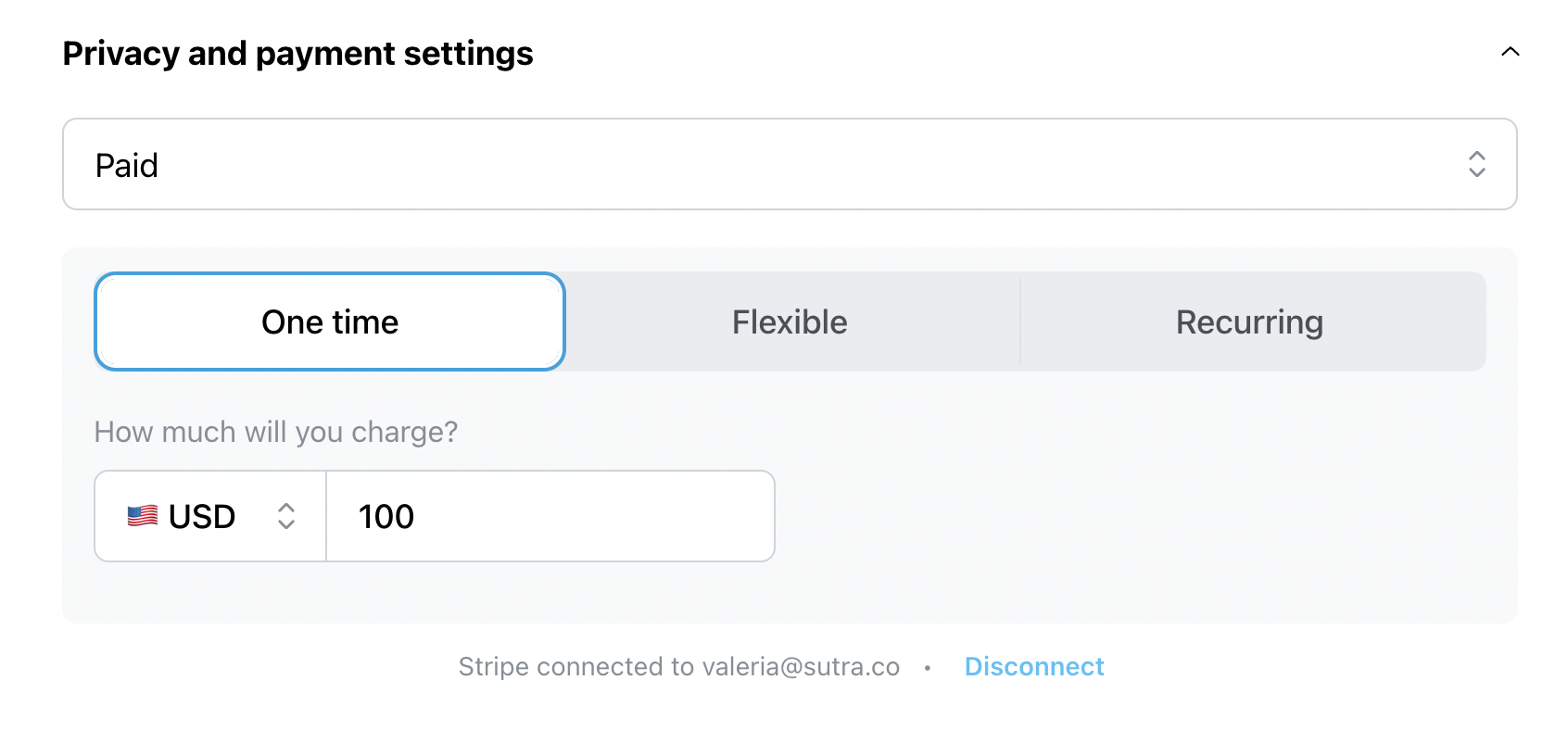This screenshot has width=1568, height=756.
Task: Click the upward chevron beside the section title
Action: coord(1510,52)
